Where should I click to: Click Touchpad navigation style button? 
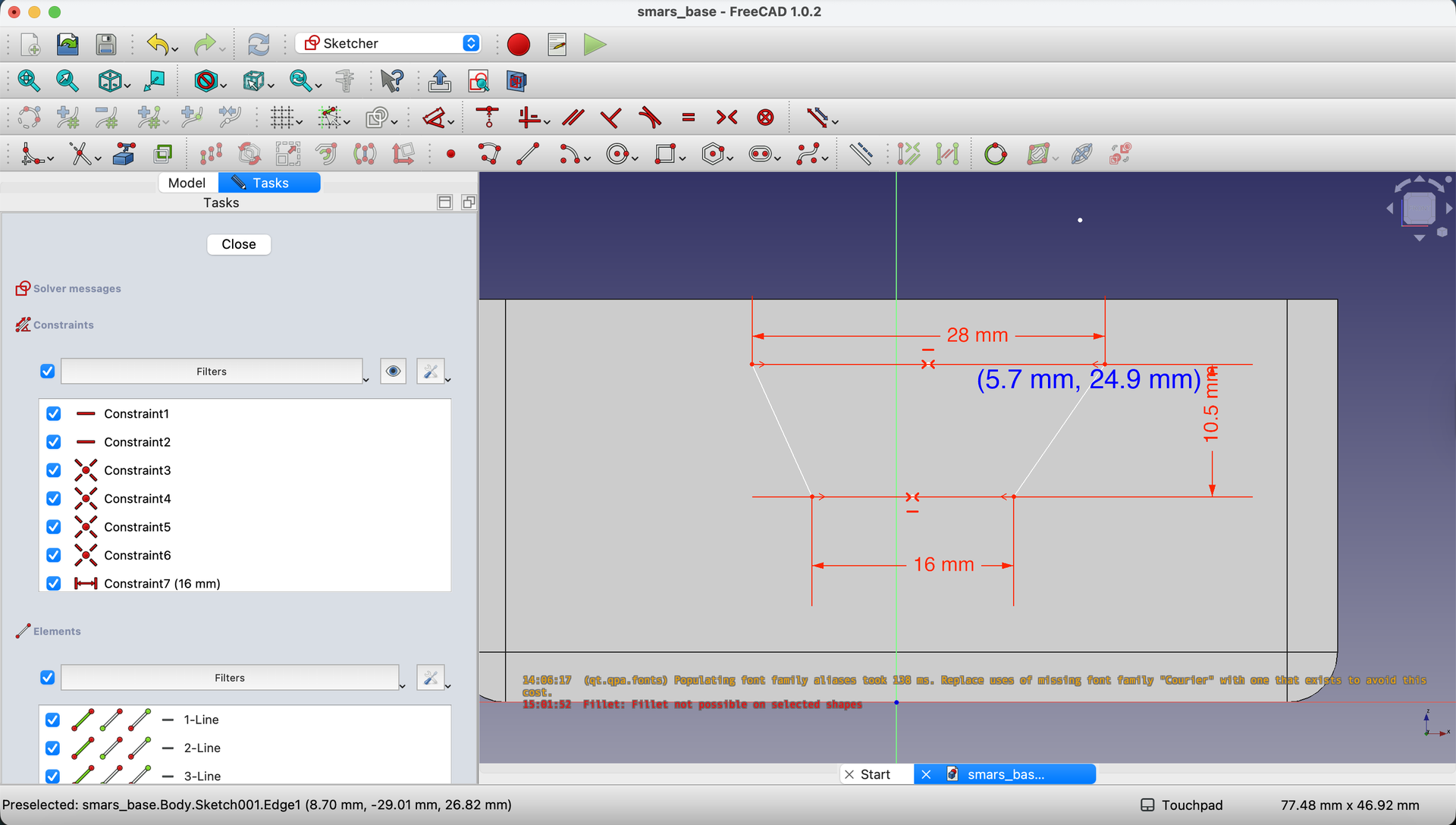[1182, 805]
